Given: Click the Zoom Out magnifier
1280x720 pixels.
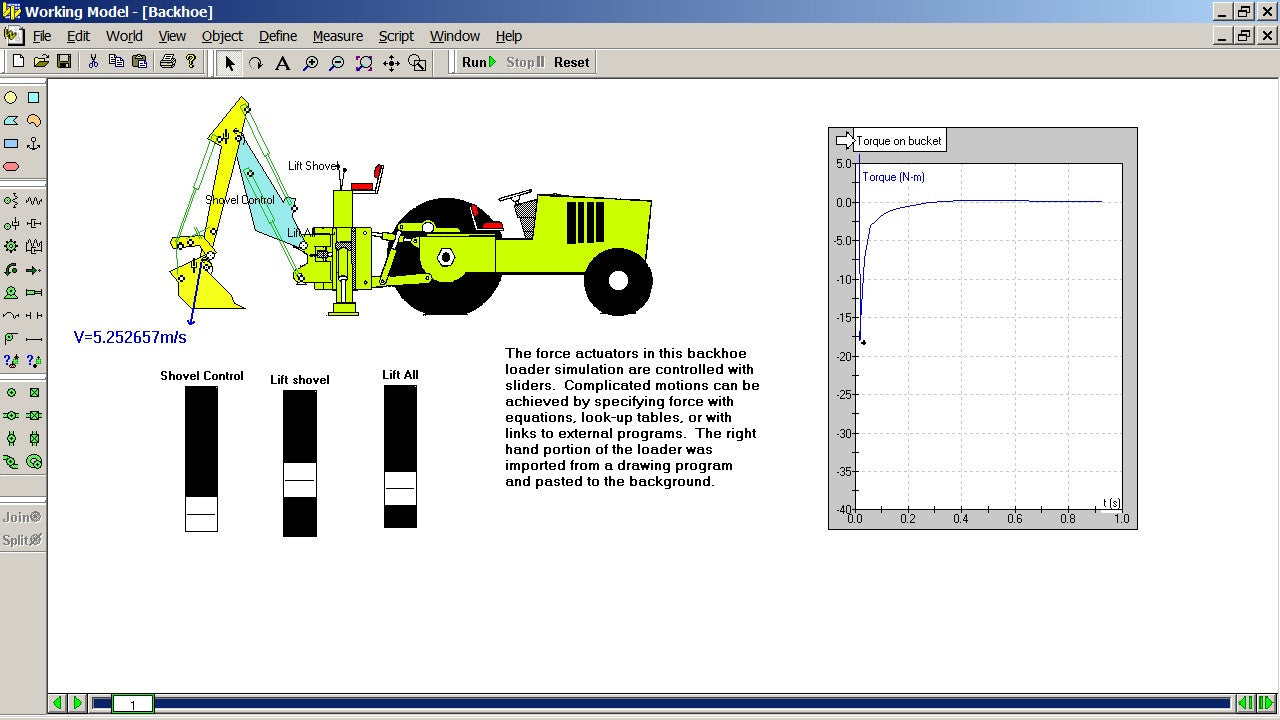Looking at the screenshot, I should point(337,63).
